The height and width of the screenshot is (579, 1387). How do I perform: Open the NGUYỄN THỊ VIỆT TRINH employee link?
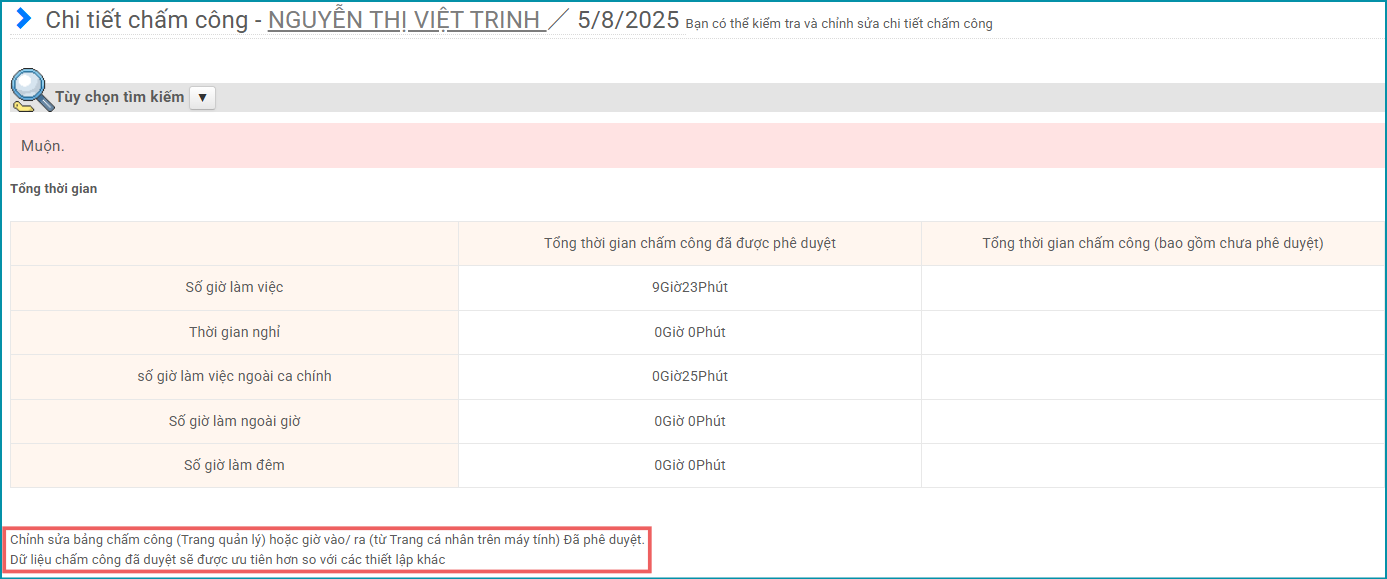406,20
